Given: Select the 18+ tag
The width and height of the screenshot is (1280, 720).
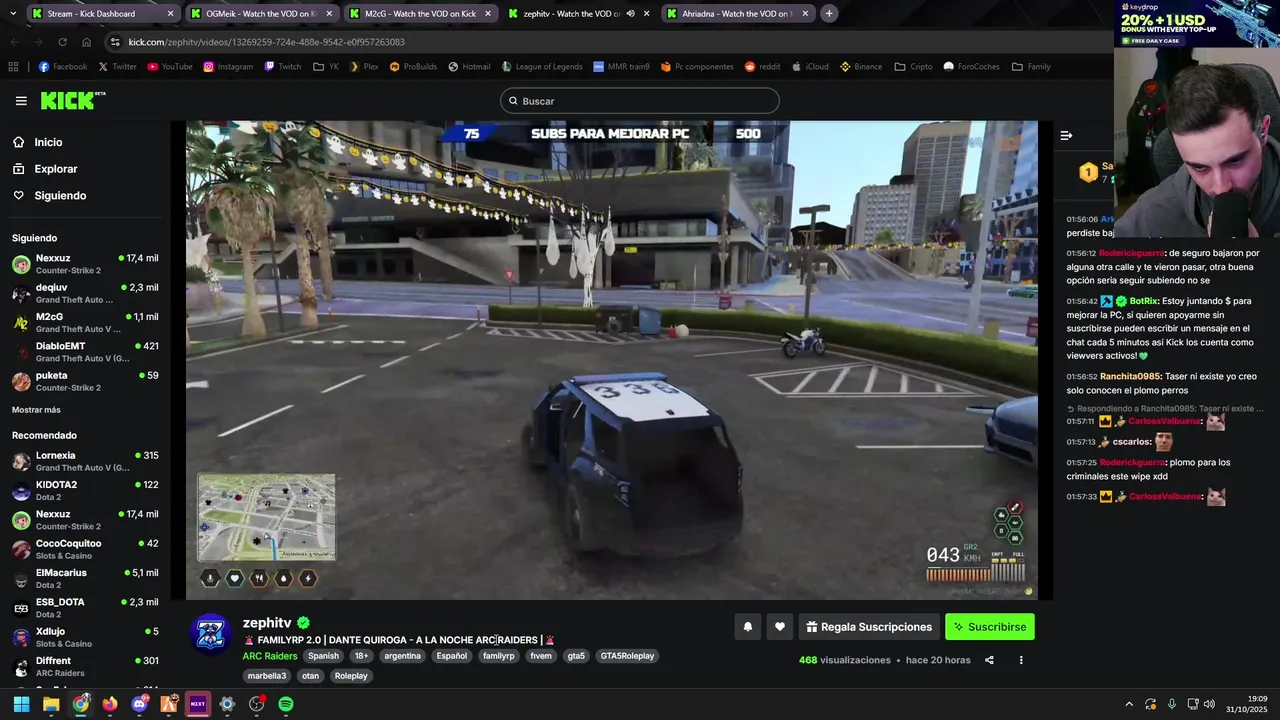Looking at the screenshot, I should click(x=361, y=656).
